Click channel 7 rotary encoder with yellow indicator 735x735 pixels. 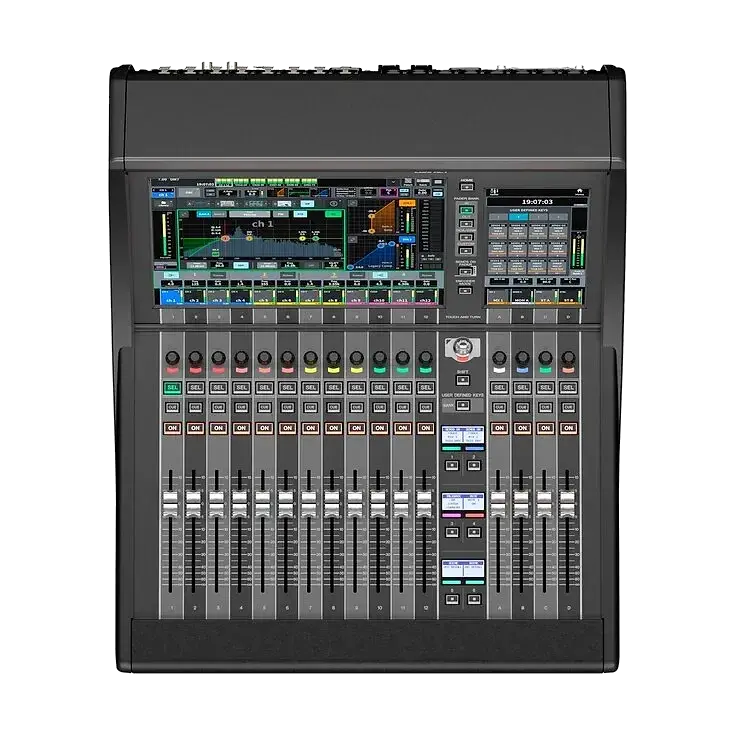310,358
